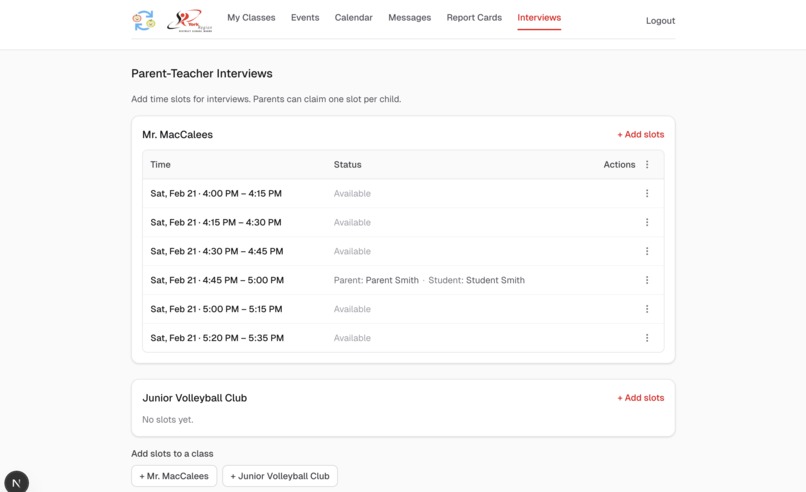Viewport: 806px width, 492px height.
Task: Go to My Classes tab
Action: click(251, 17)
